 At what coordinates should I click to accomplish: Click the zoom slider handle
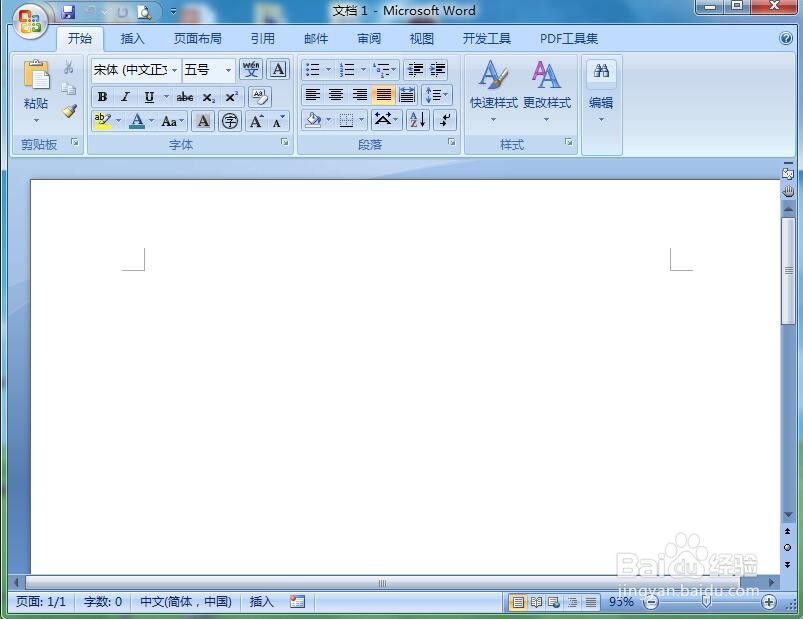click(x=706, y=602)
